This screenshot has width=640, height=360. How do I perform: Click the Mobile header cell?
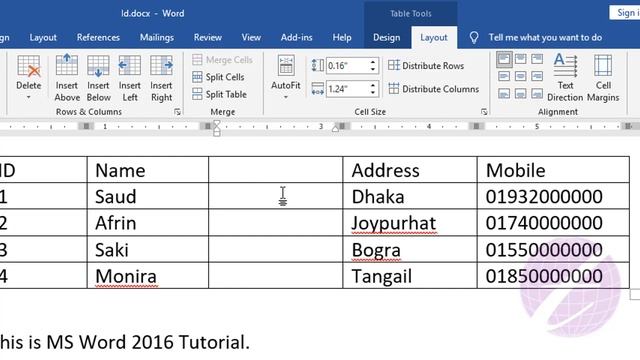pyautogui.click(x=553, y=170)
